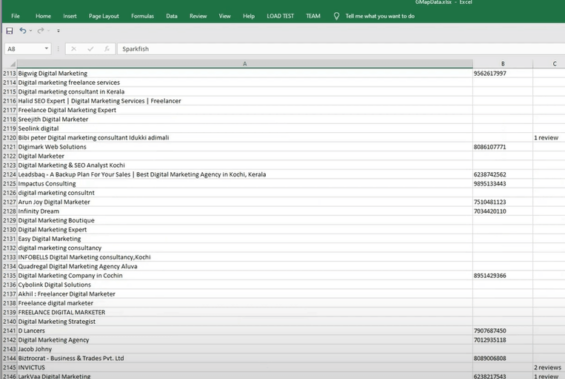Open the File tab
The height and width of the screenshot is (379, 565).
[15, 16]
